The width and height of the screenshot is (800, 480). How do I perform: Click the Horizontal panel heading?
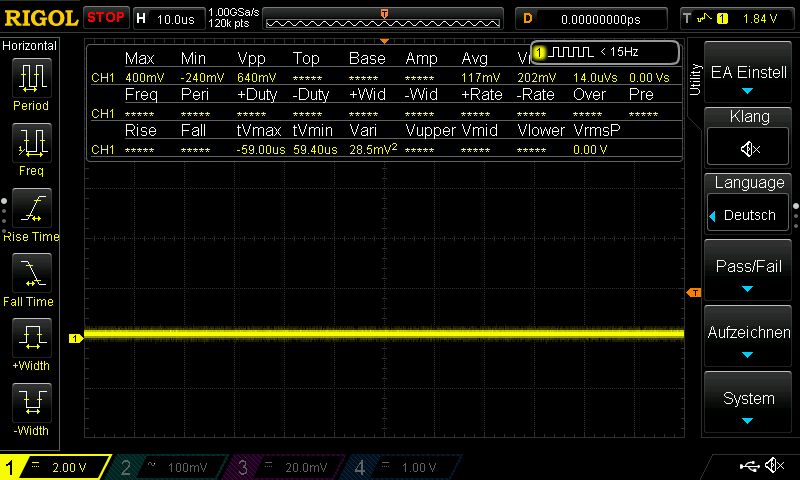point(30,46)
